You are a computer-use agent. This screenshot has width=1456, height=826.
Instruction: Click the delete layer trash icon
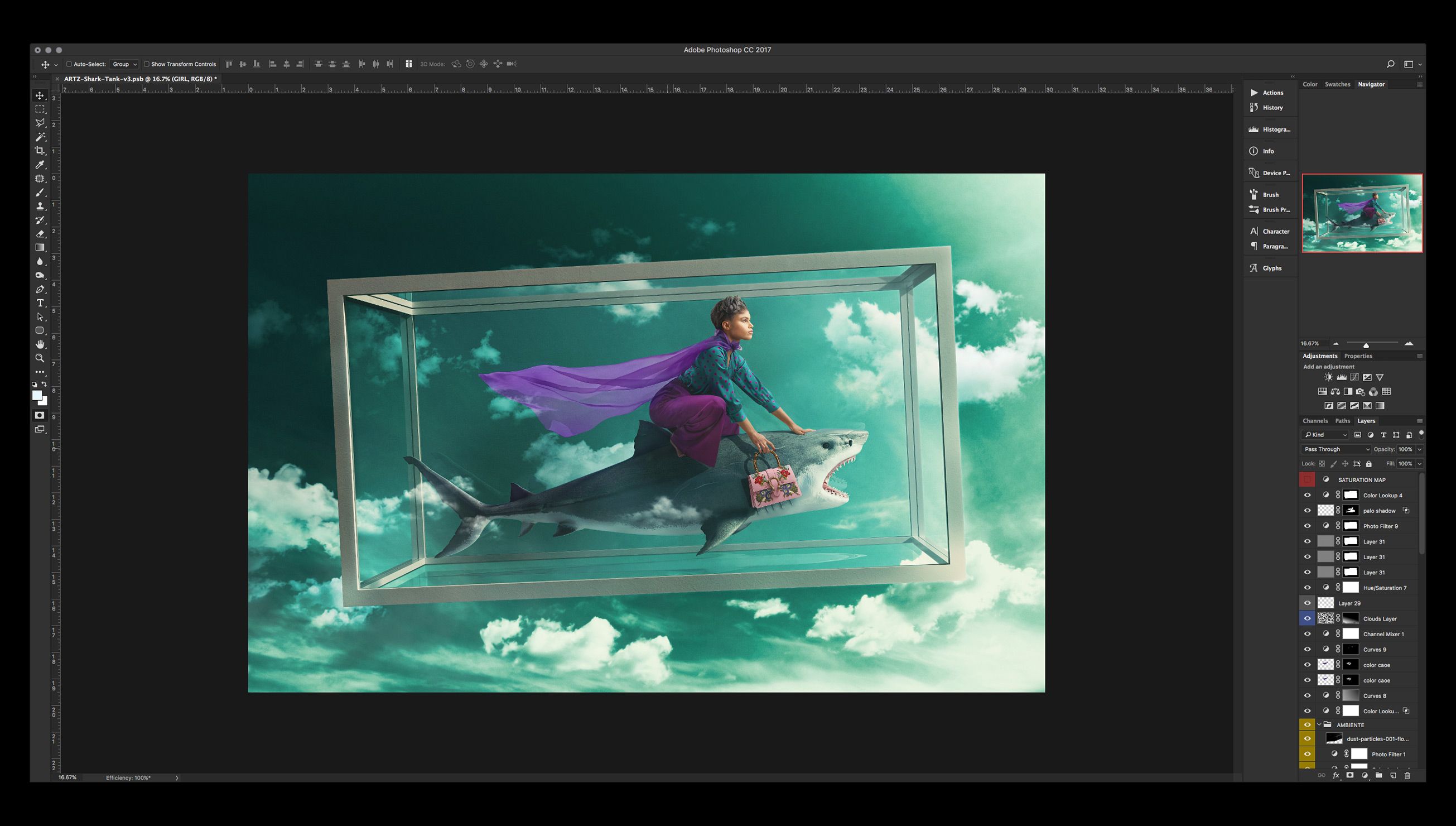pos(1407,775)
